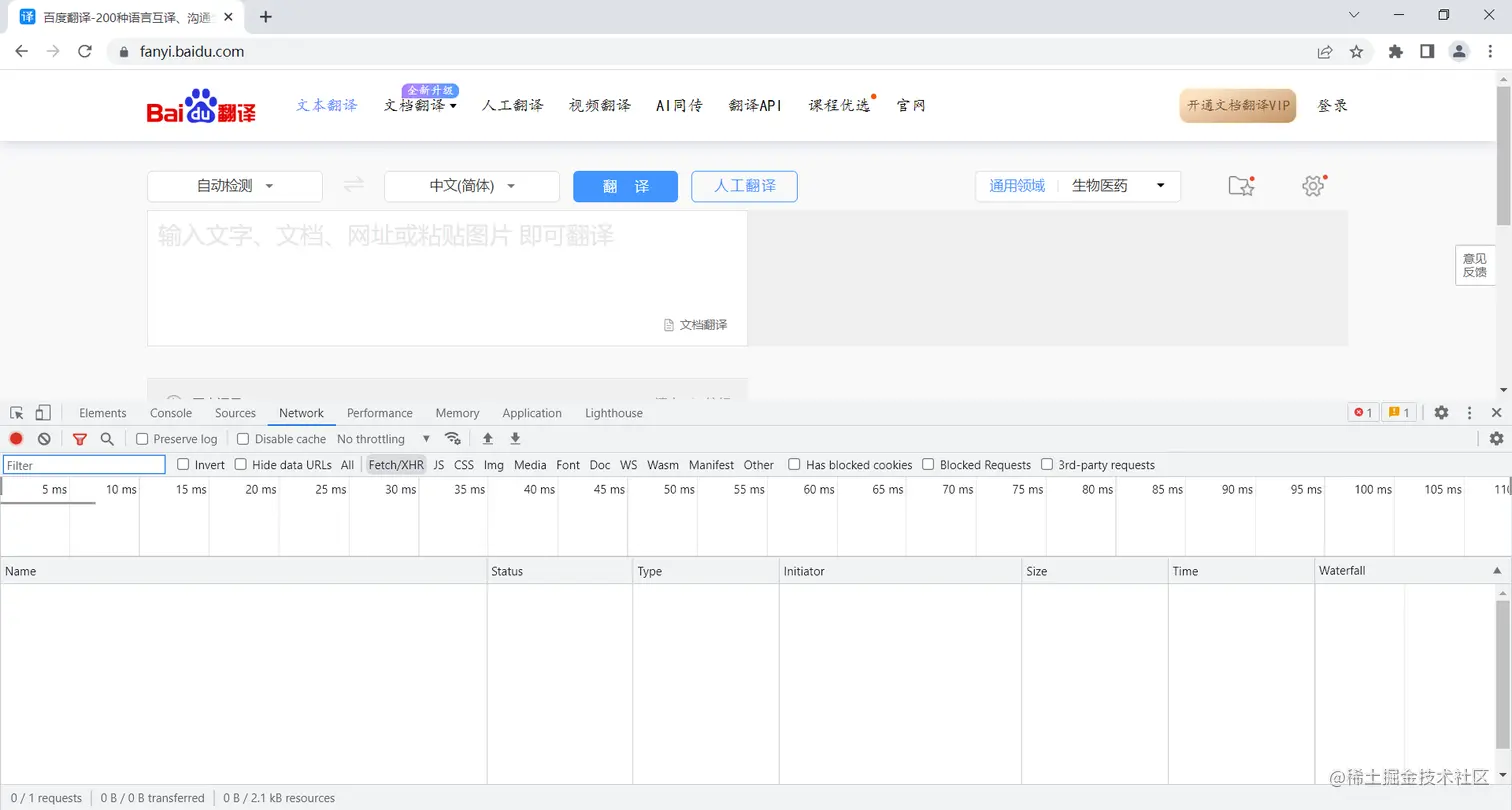Click the 人工翻译 outlined button

744,186
